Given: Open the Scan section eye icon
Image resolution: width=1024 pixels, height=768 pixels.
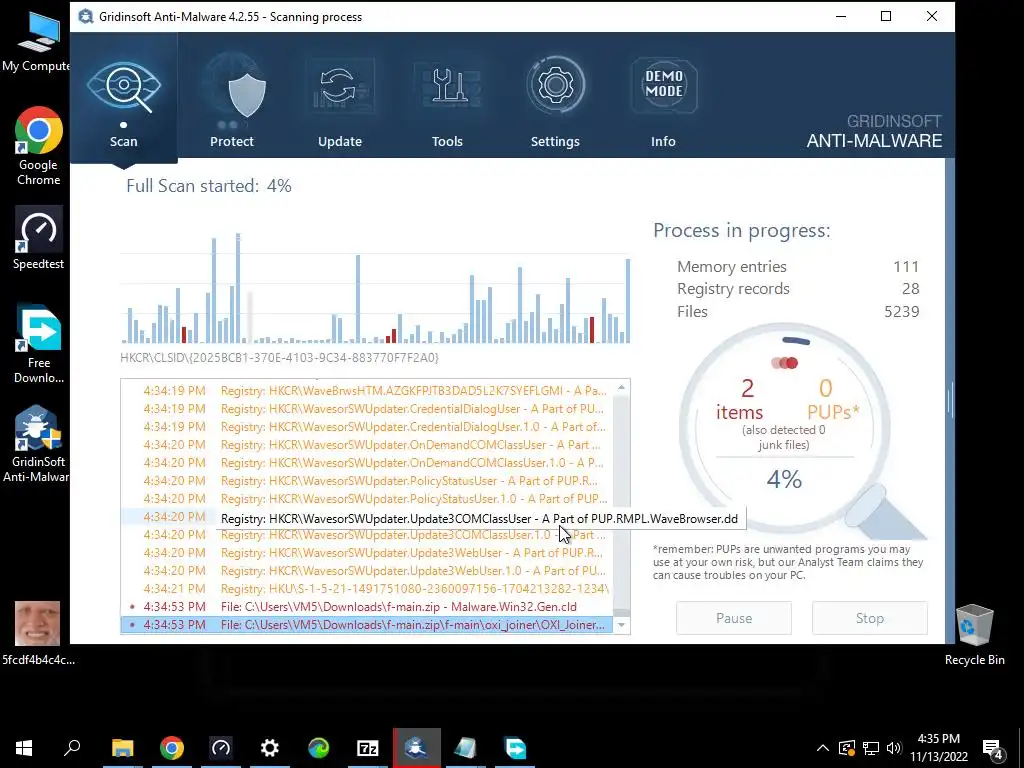Looking at the screenshot, I should [123, 88].
